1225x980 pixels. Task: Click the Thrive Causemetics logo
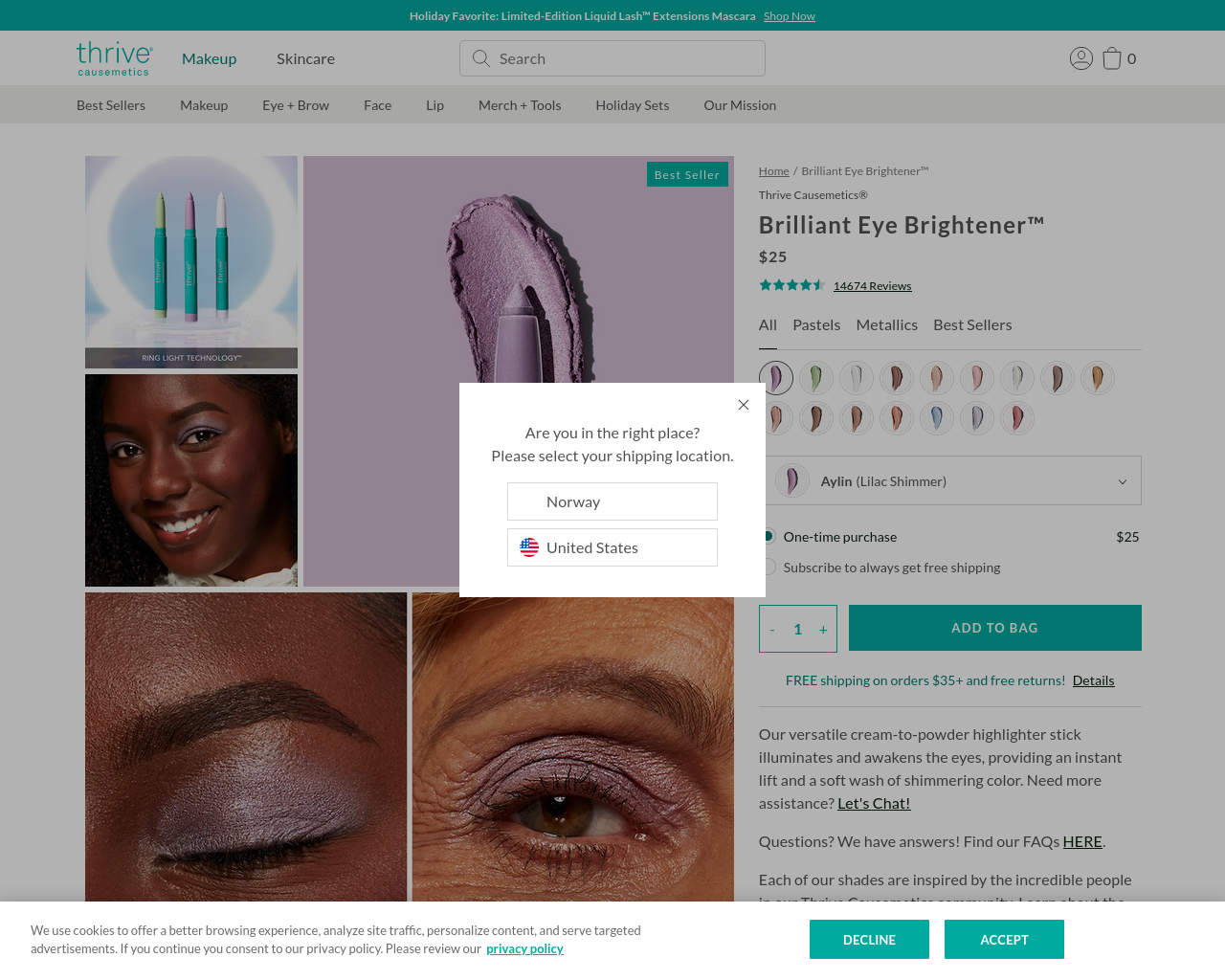pos(115,58)
